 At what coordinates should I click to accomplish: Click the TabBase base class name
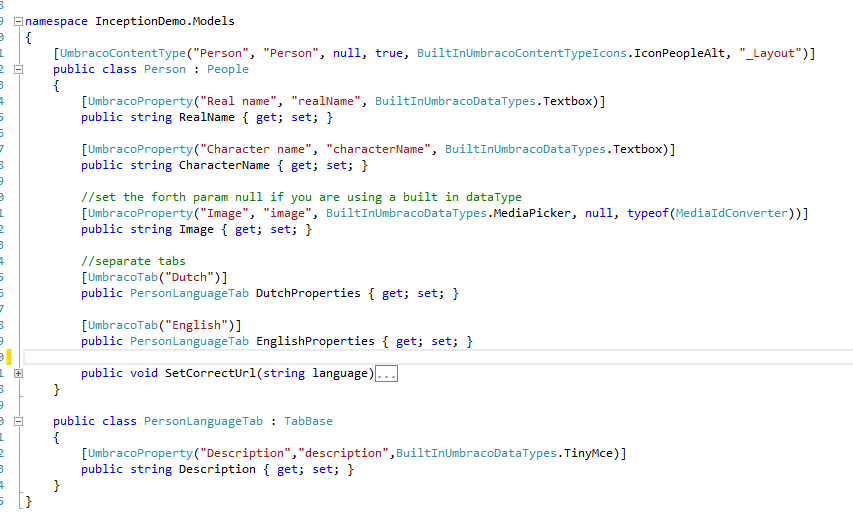click(x=308, y=421)
